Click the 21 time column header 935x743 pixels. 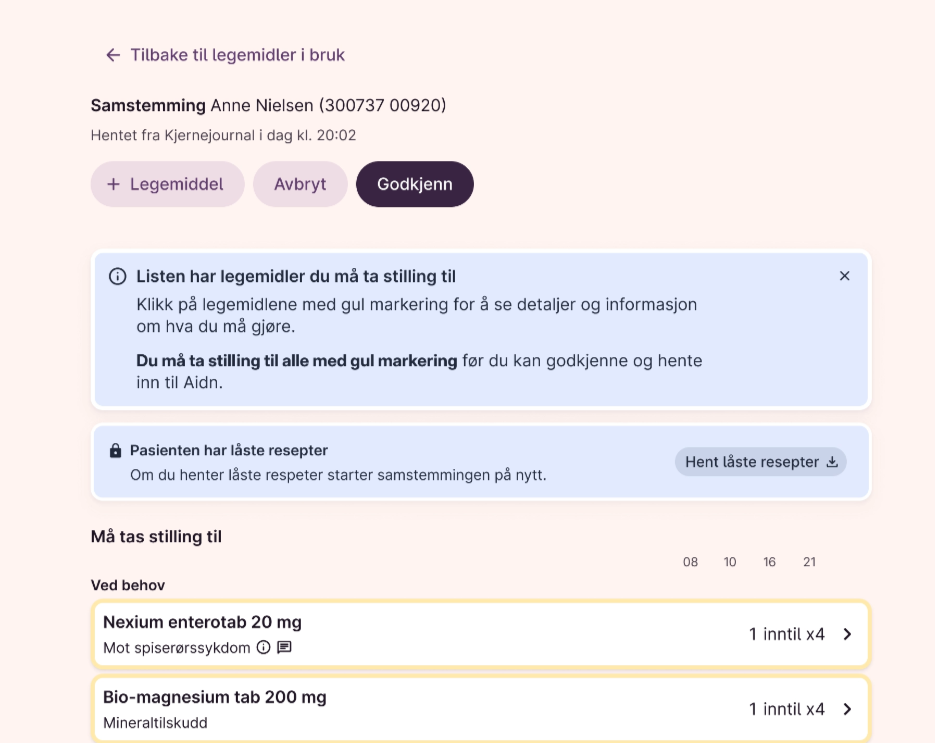pos(809,562)
